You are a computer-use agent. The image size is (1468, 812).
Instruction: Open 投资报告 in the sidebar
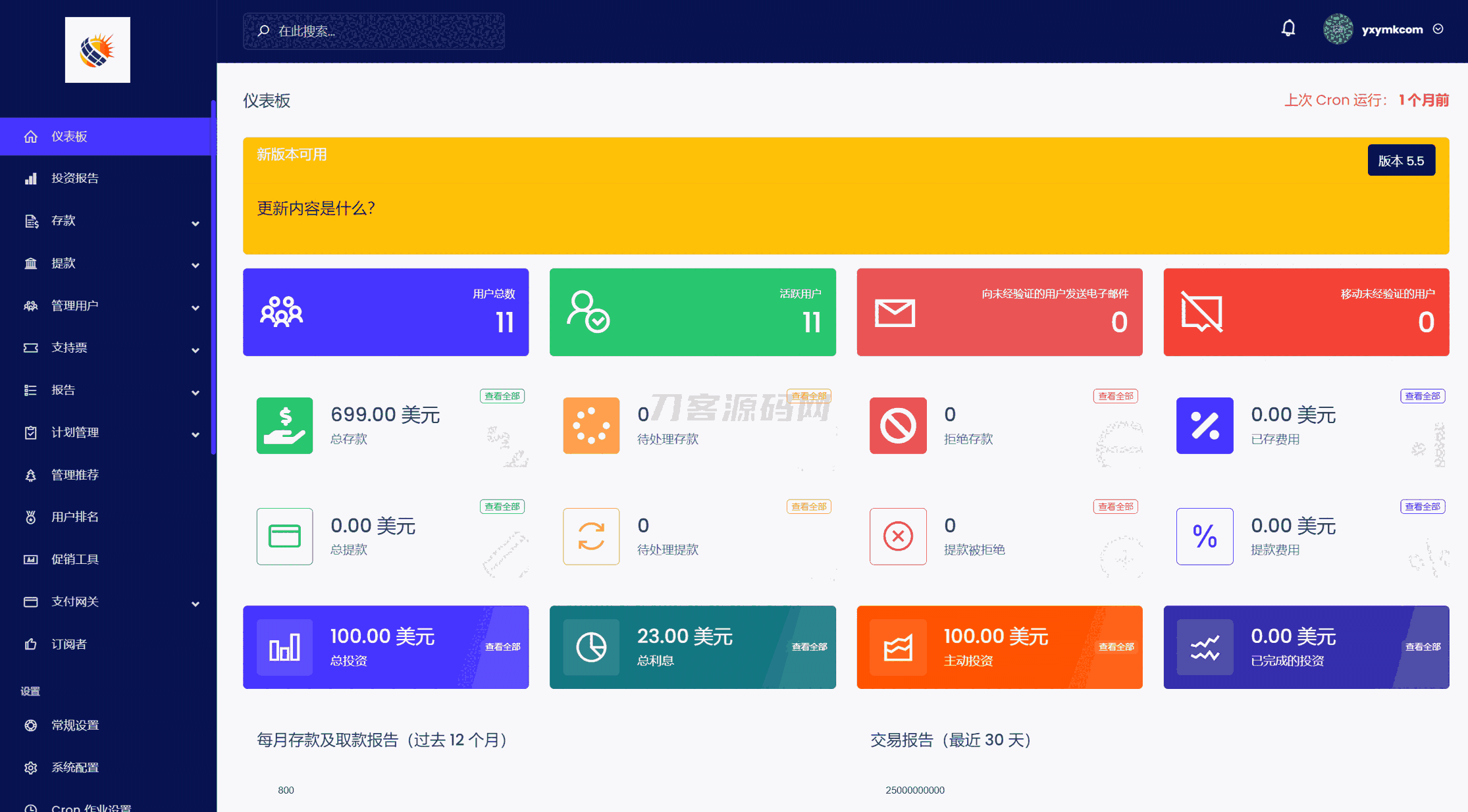click(x=75, y=178)
